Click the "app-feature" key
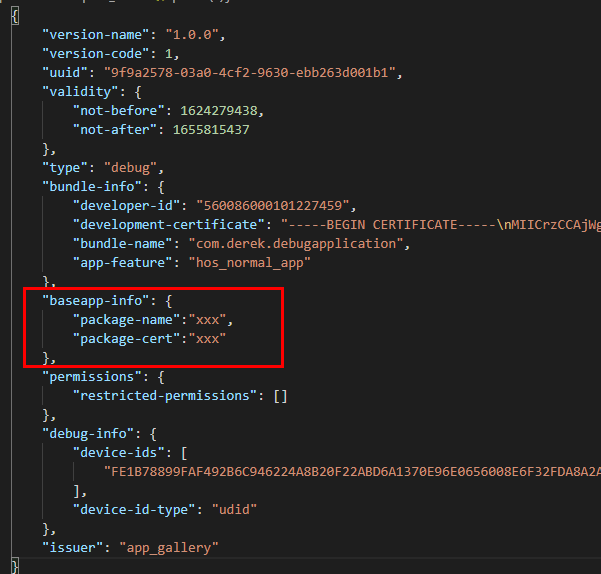Viewport: 601px width, 574px height. pyautogui.click(x=122, y=263)
